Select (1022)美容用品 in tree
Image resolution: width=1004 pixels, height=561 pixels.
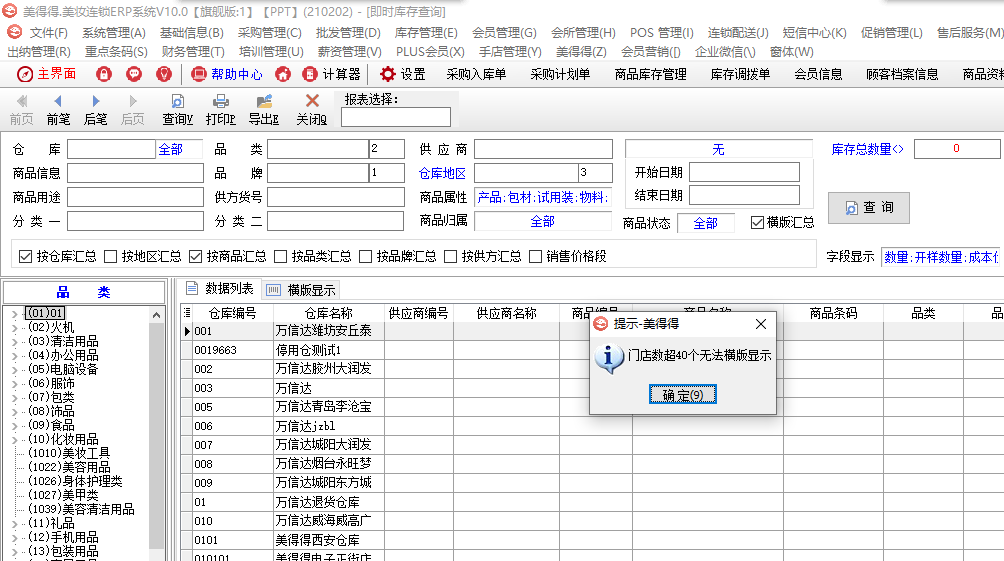(x=69, y=468)
